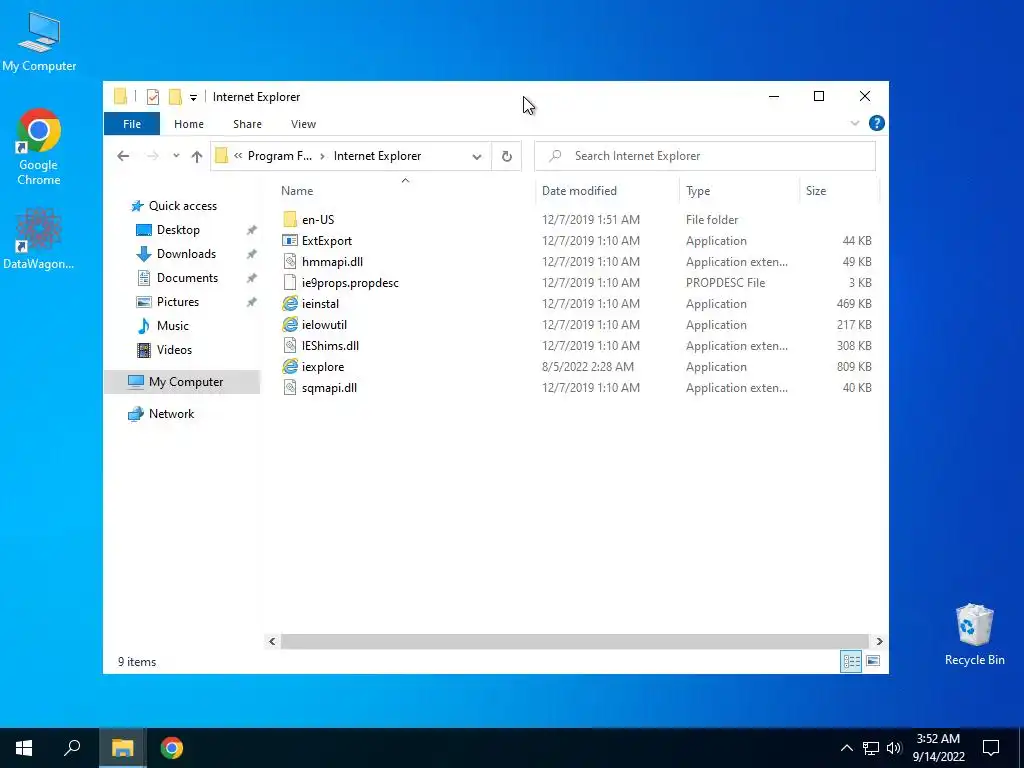
Task: Select Quick access in navigation pane
Action: [174, 206]
